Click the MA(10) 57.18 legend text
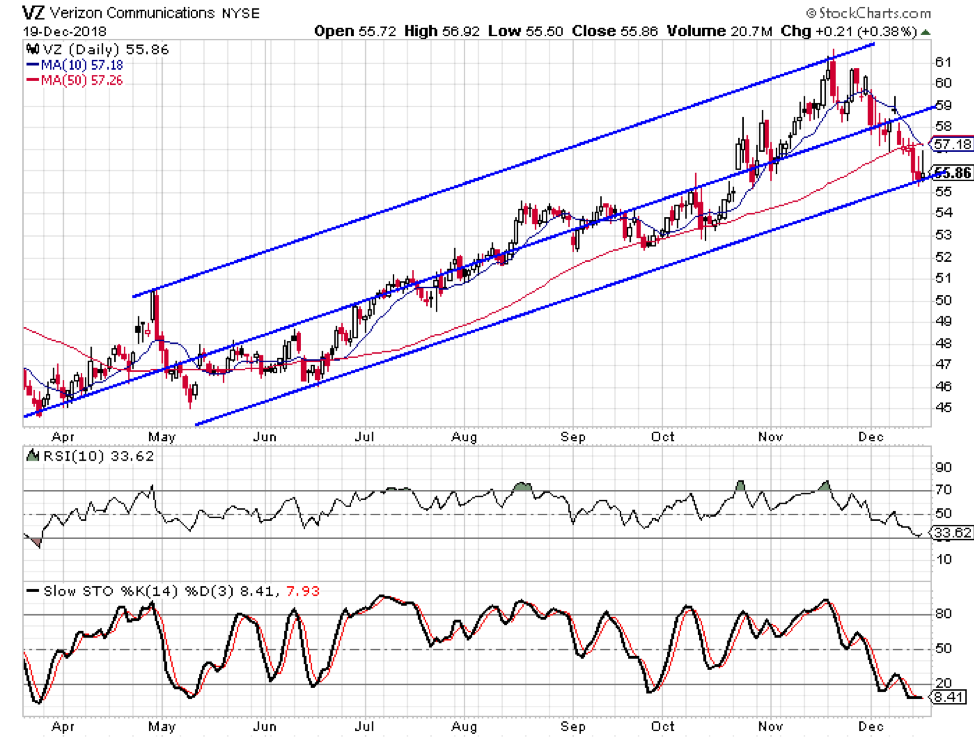Image resolution: width=974 pixels, height=737 pixels. coord(82,65)
